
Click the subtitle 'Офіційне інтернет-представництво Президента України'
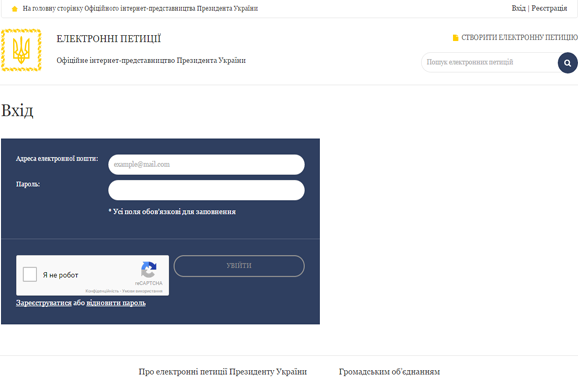[151, 60]
